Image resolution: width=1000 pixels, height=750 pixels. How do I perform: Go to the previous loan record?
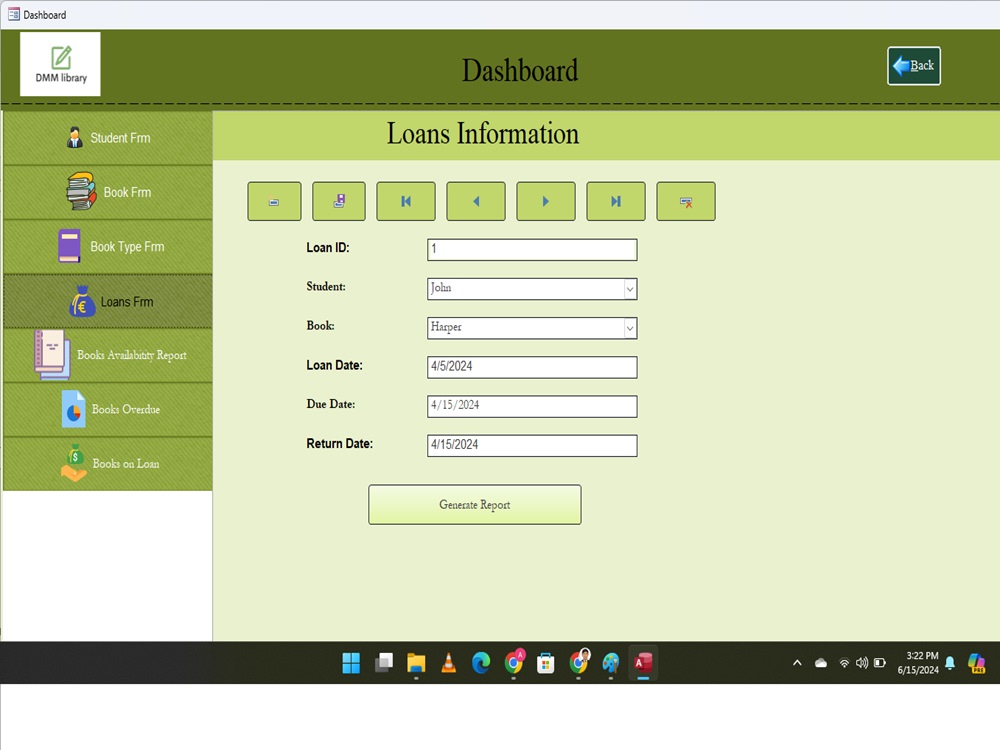[476, 202]
